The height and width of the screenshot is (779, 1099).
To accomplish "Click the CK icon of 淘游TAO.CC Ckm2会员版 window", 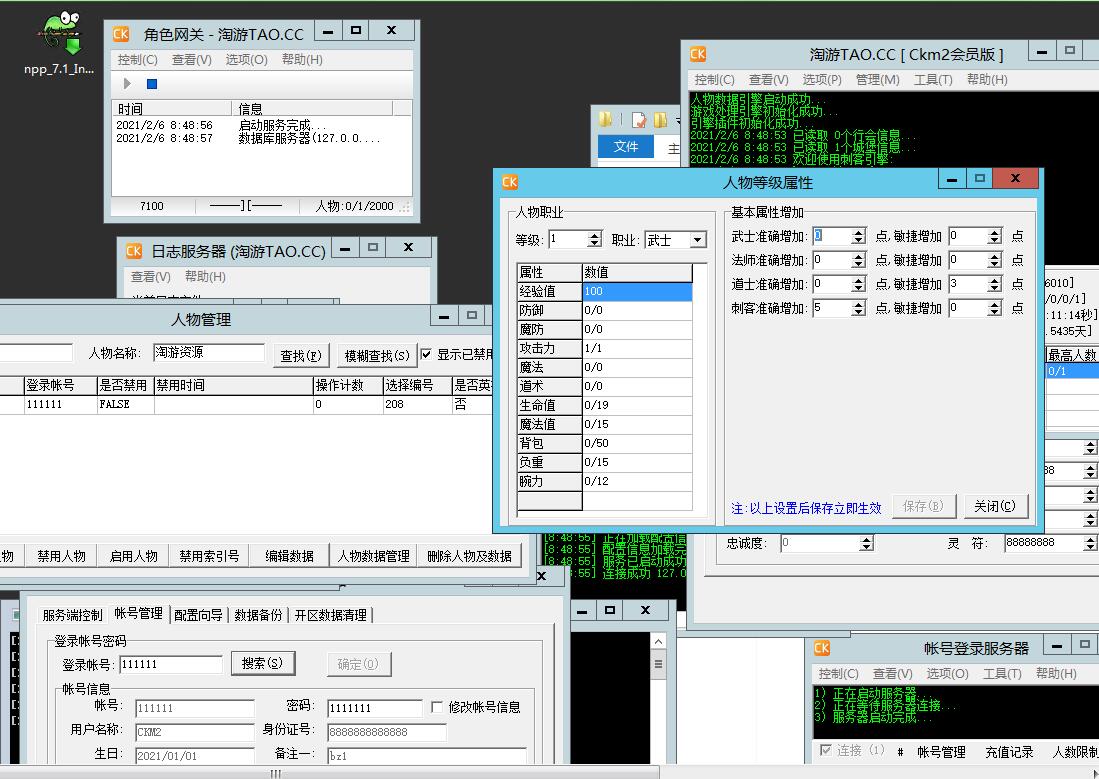I will point(698,54).
